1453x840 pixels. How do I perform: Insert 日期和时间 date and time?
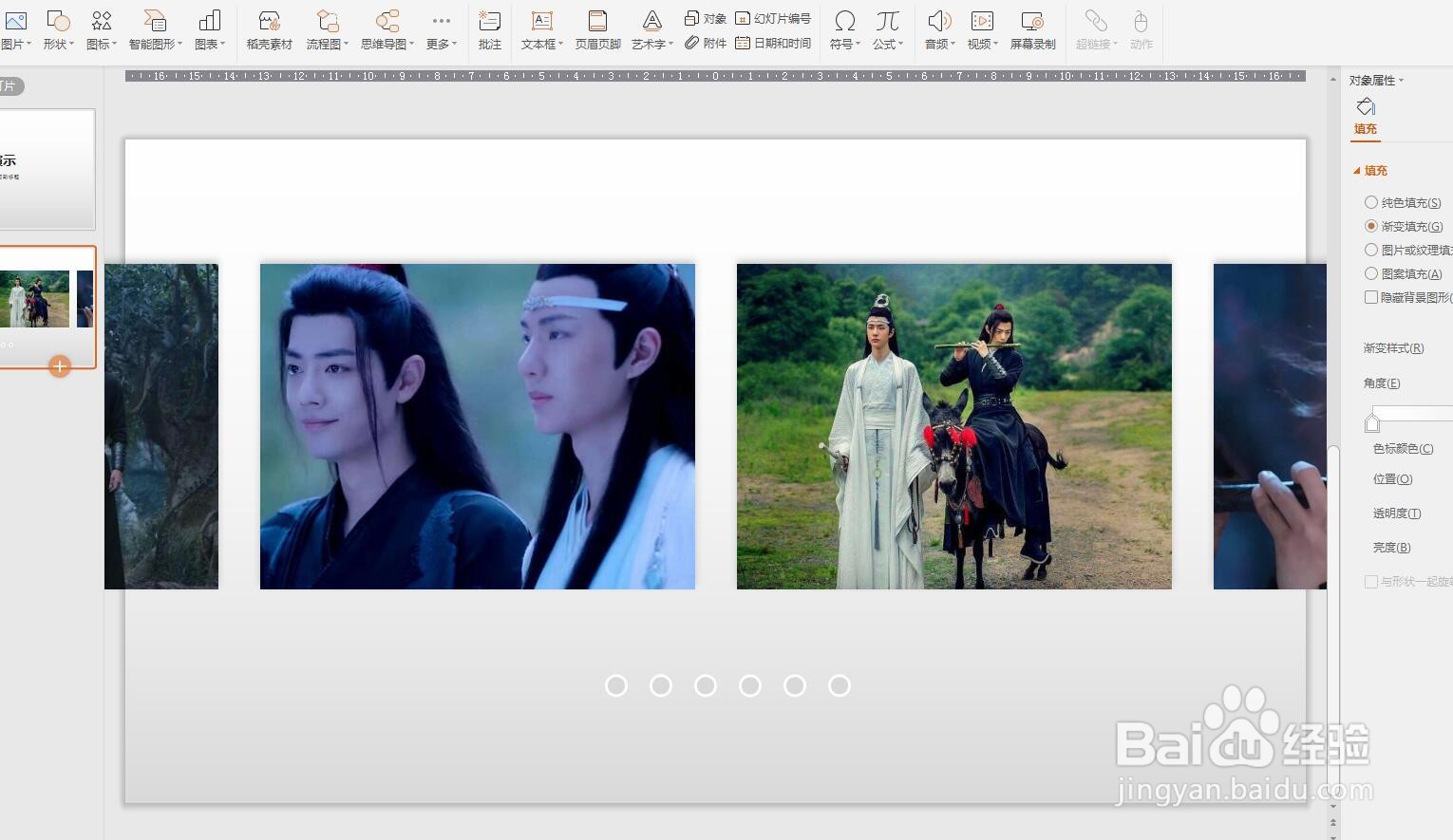[773, 43]
